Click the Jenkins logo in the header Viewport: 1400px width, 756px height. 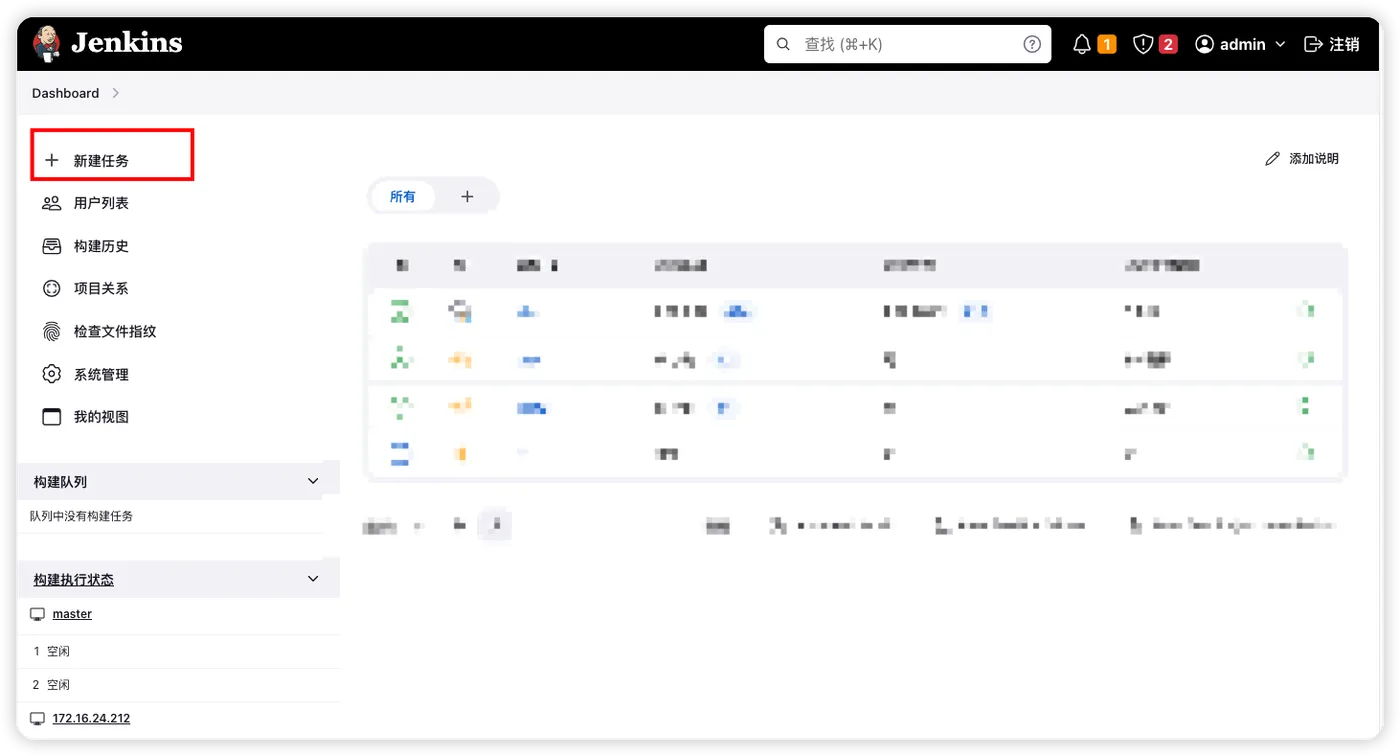[x=107, y=43]
